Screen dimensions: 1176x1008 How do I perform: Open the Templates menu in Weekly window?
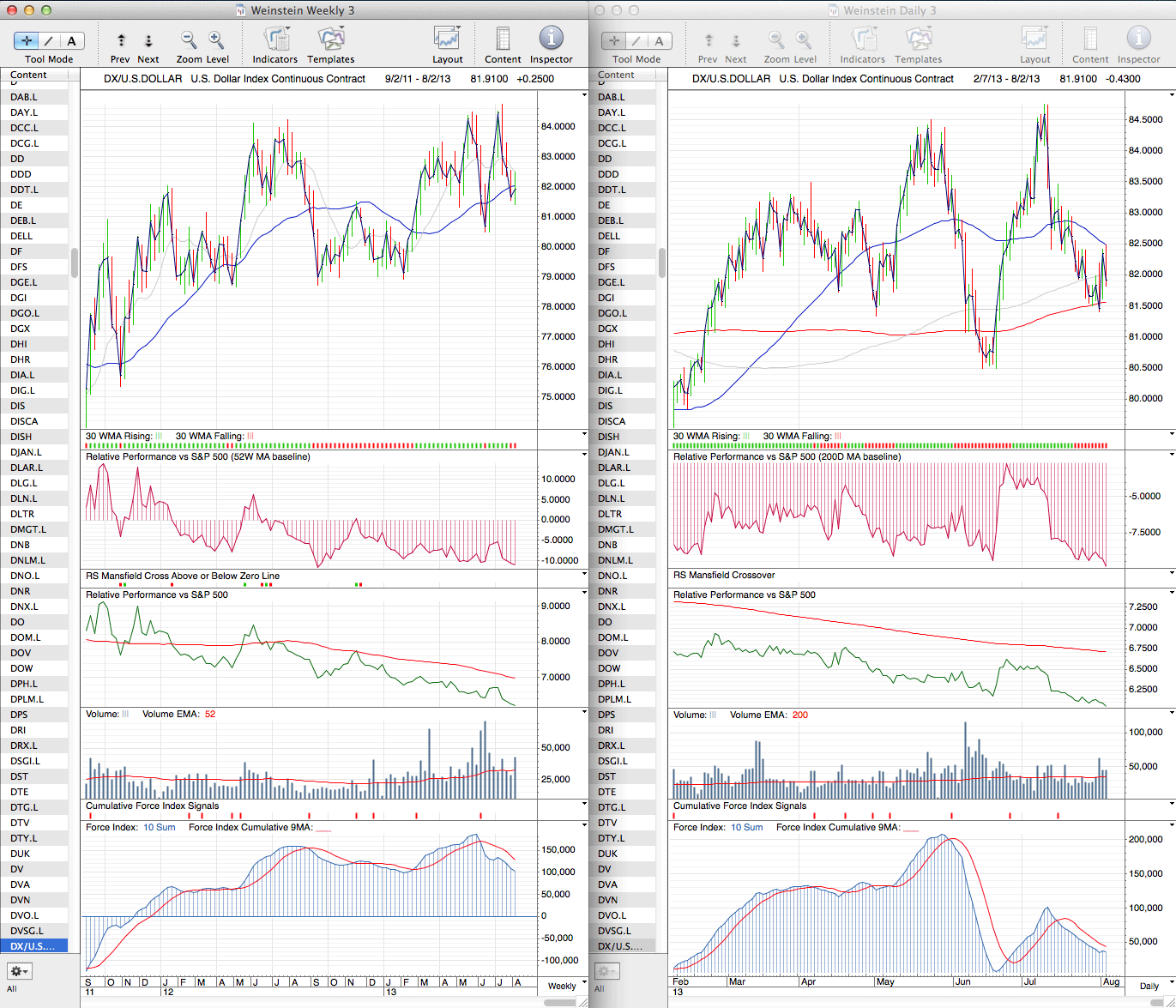(330, 40)
